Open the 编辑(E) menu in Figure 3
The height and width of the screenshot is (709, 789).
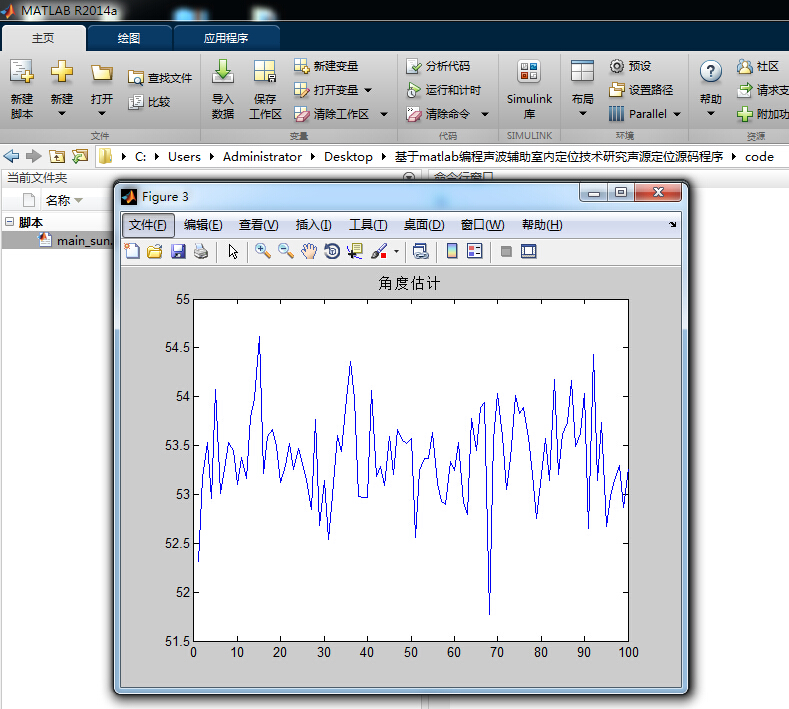(203, 225)
